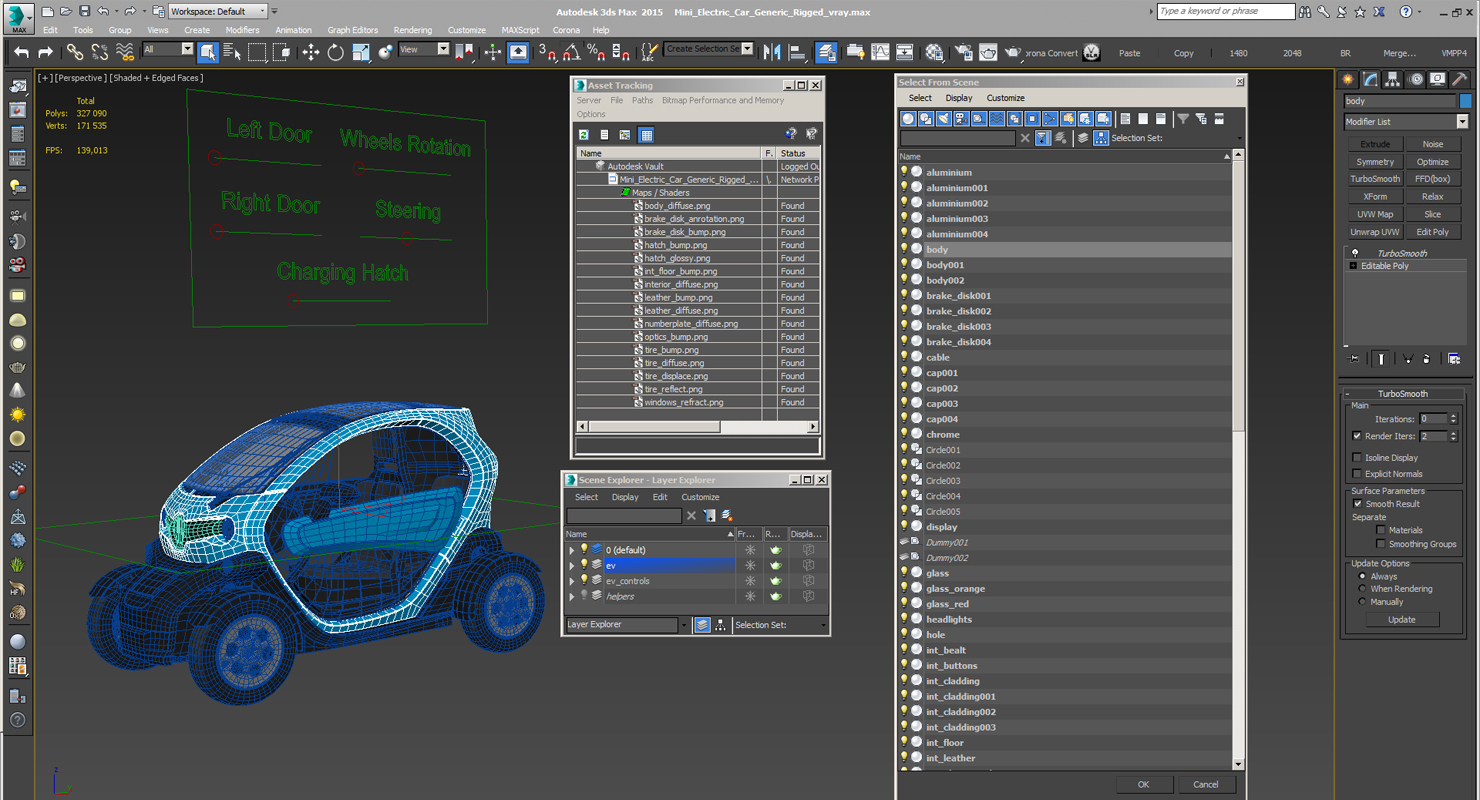Toggle the Angle Snap icon
Screen dimensions: 1480x800
click(x=572, y=52)
